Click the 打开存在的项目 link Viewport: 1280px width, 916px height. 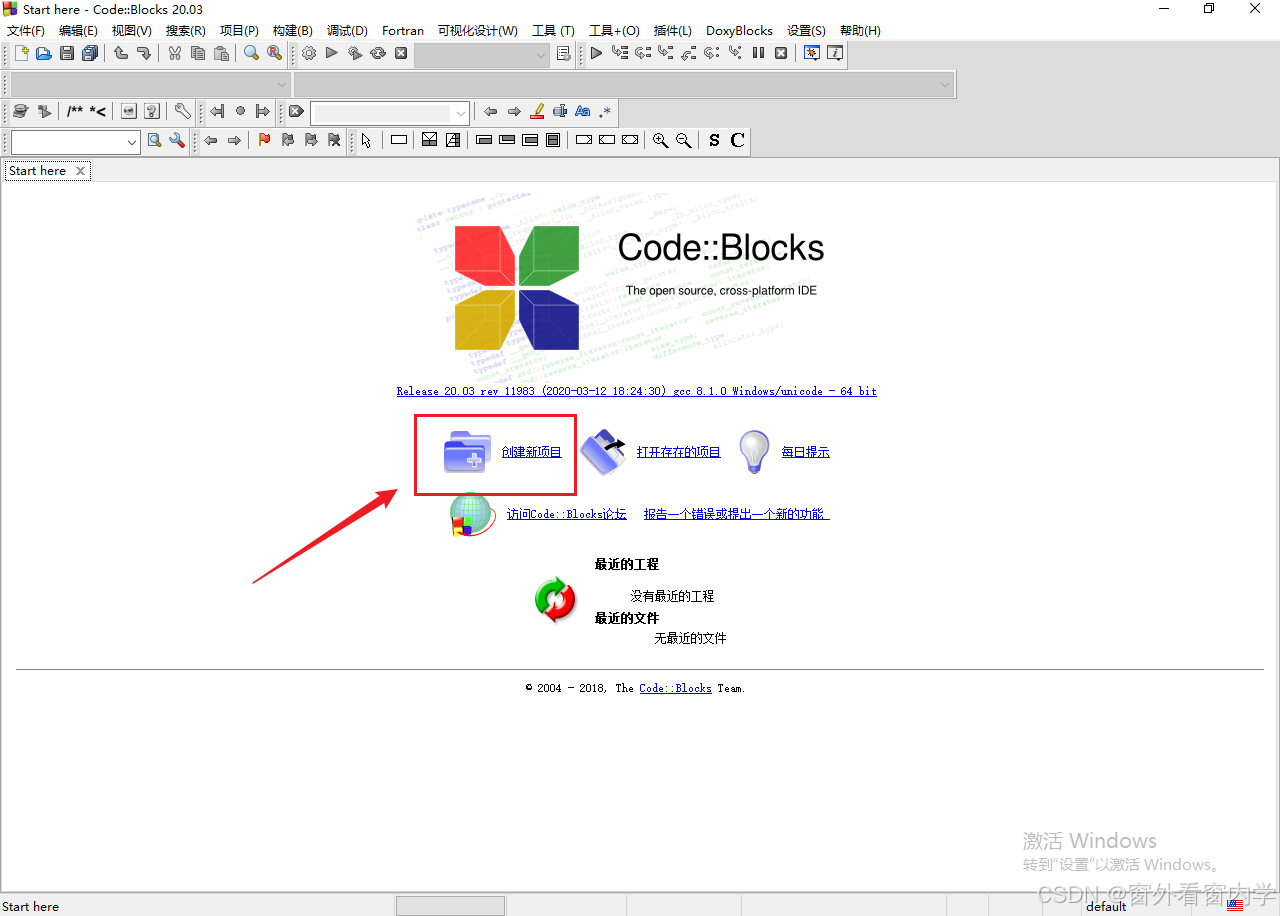(679, 452)
